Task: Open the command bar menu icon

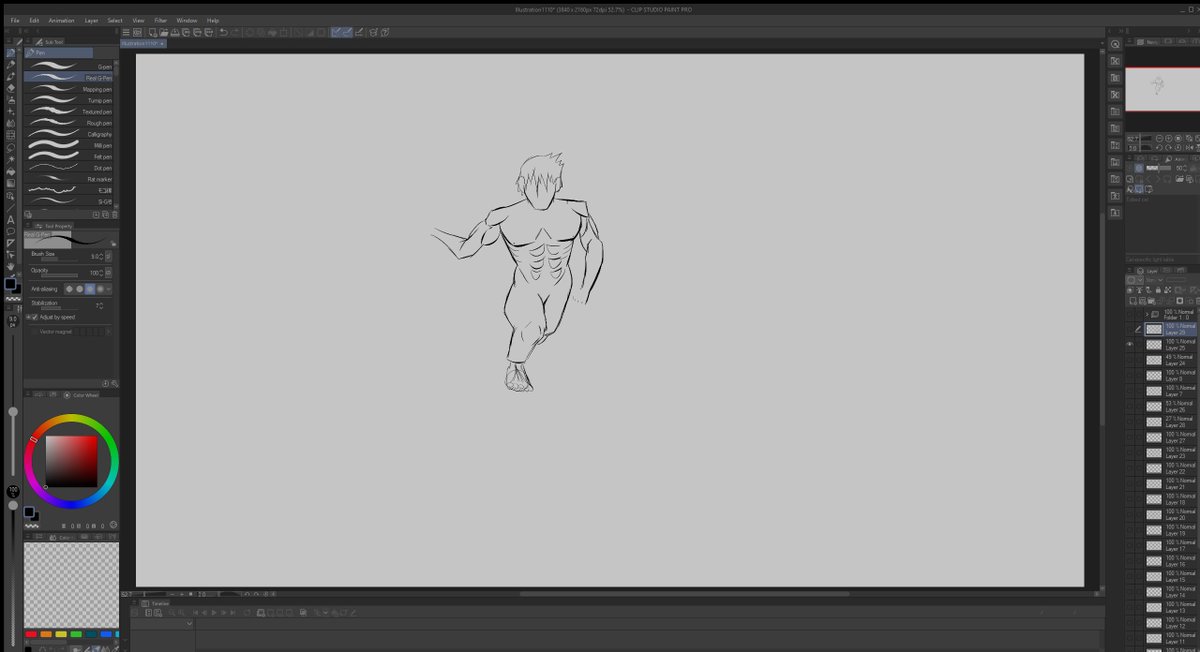Action: tap(126, 33)
